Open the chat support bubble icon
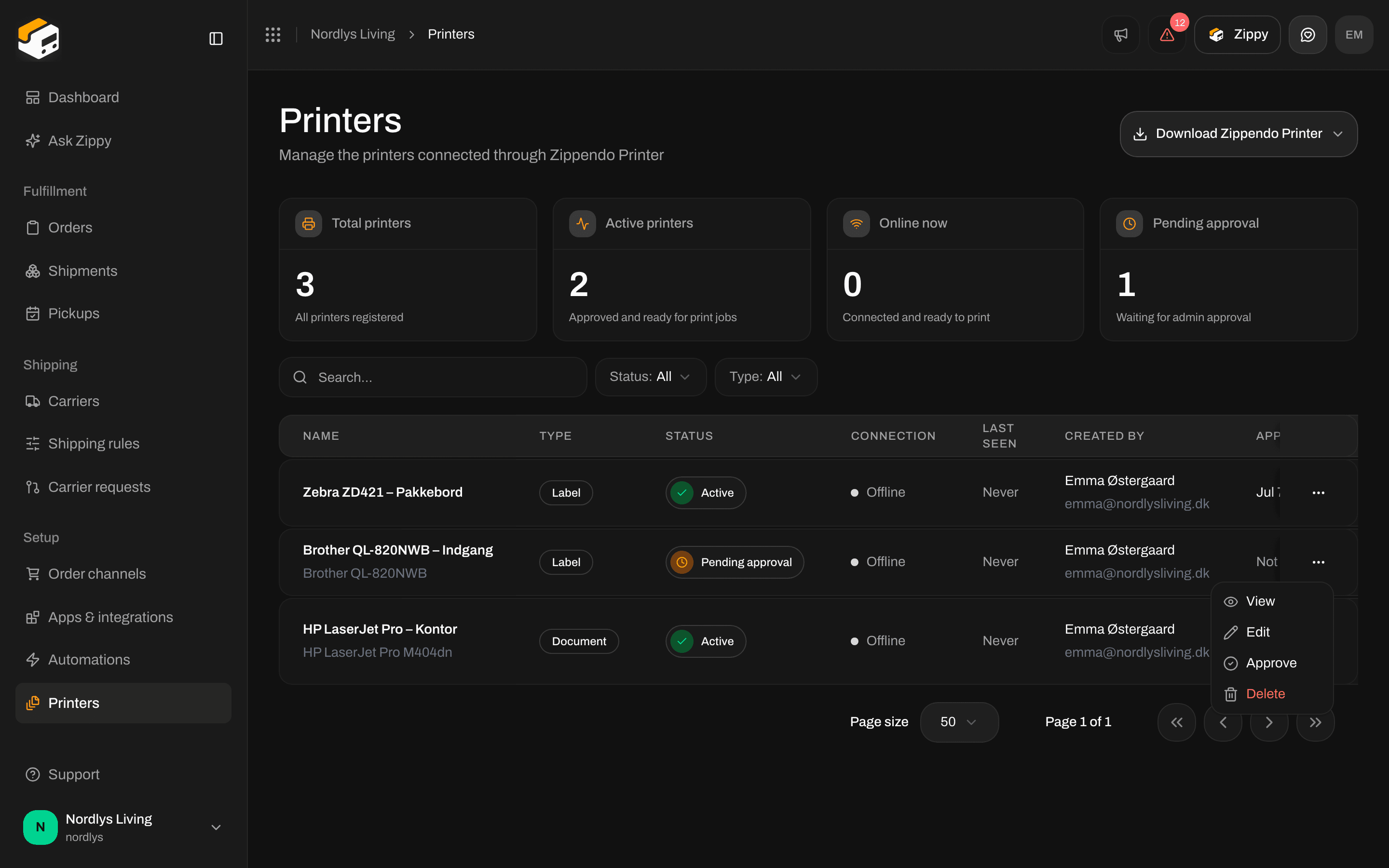1389x868 pixels. point(1307,35)
